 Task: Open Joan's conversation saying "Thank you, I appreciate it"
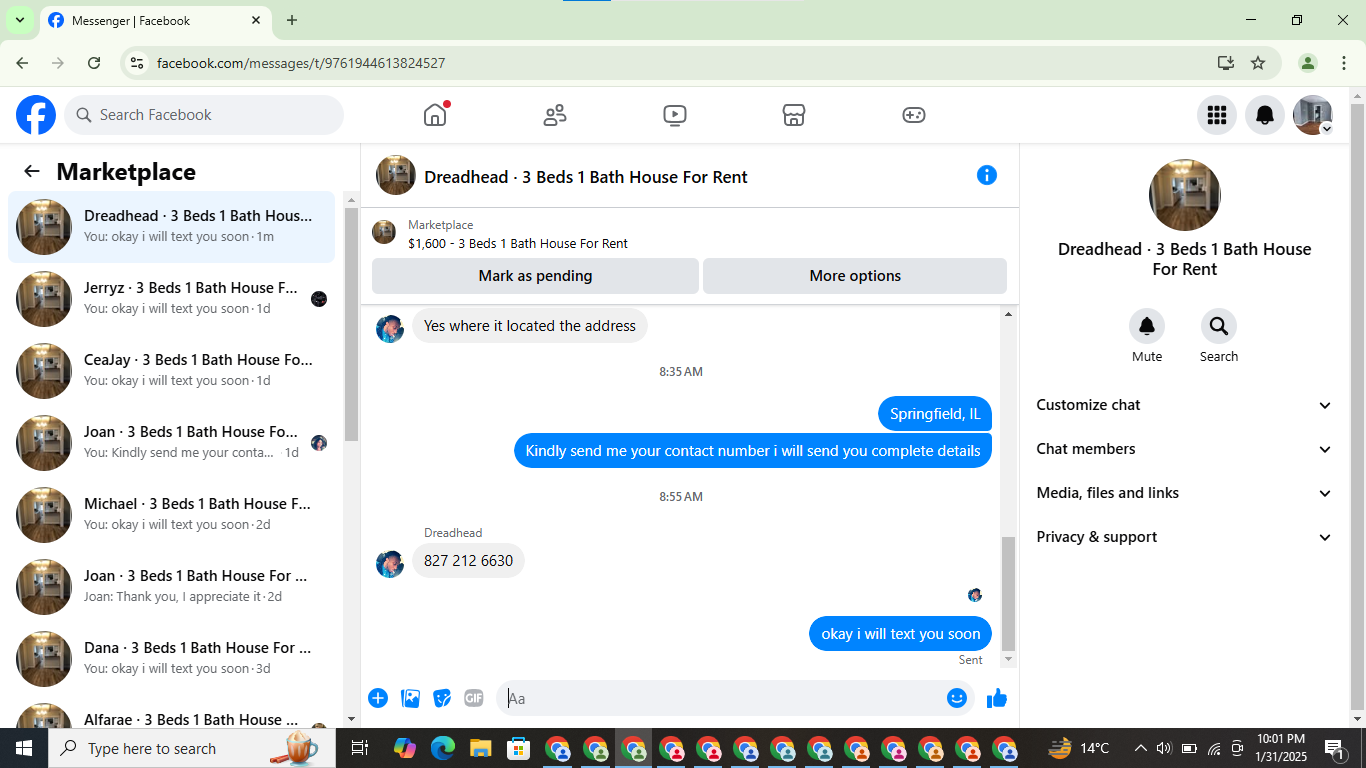pos(171,587)
